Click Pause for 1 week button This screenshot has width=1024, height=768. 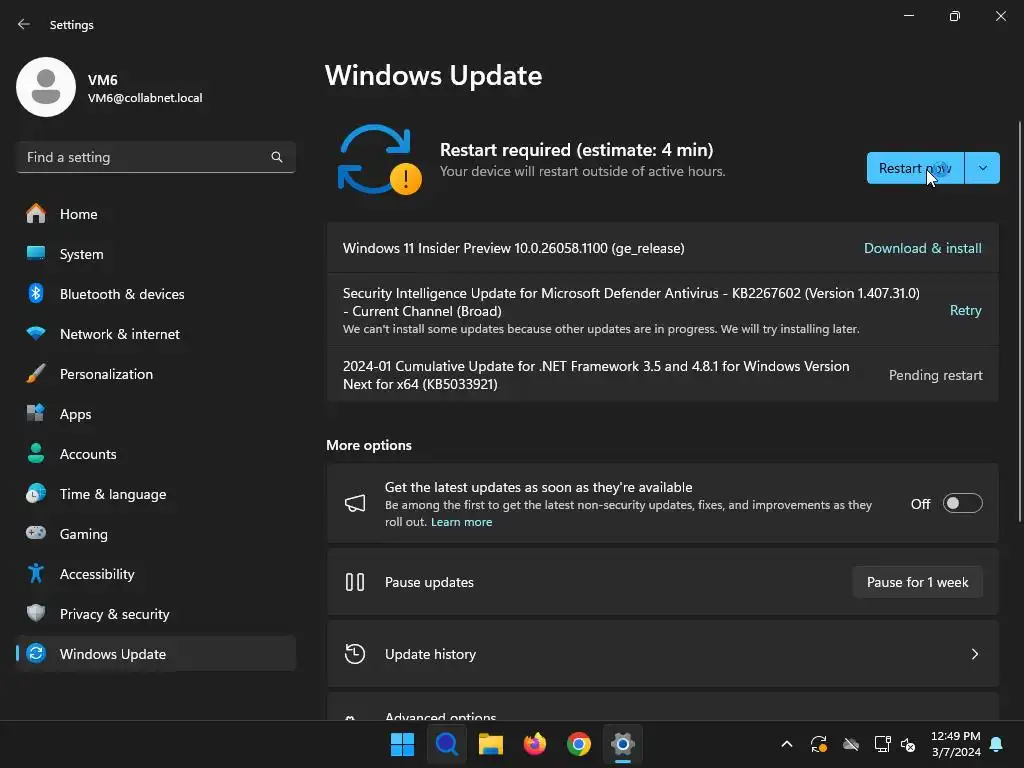tap(918, 582)
